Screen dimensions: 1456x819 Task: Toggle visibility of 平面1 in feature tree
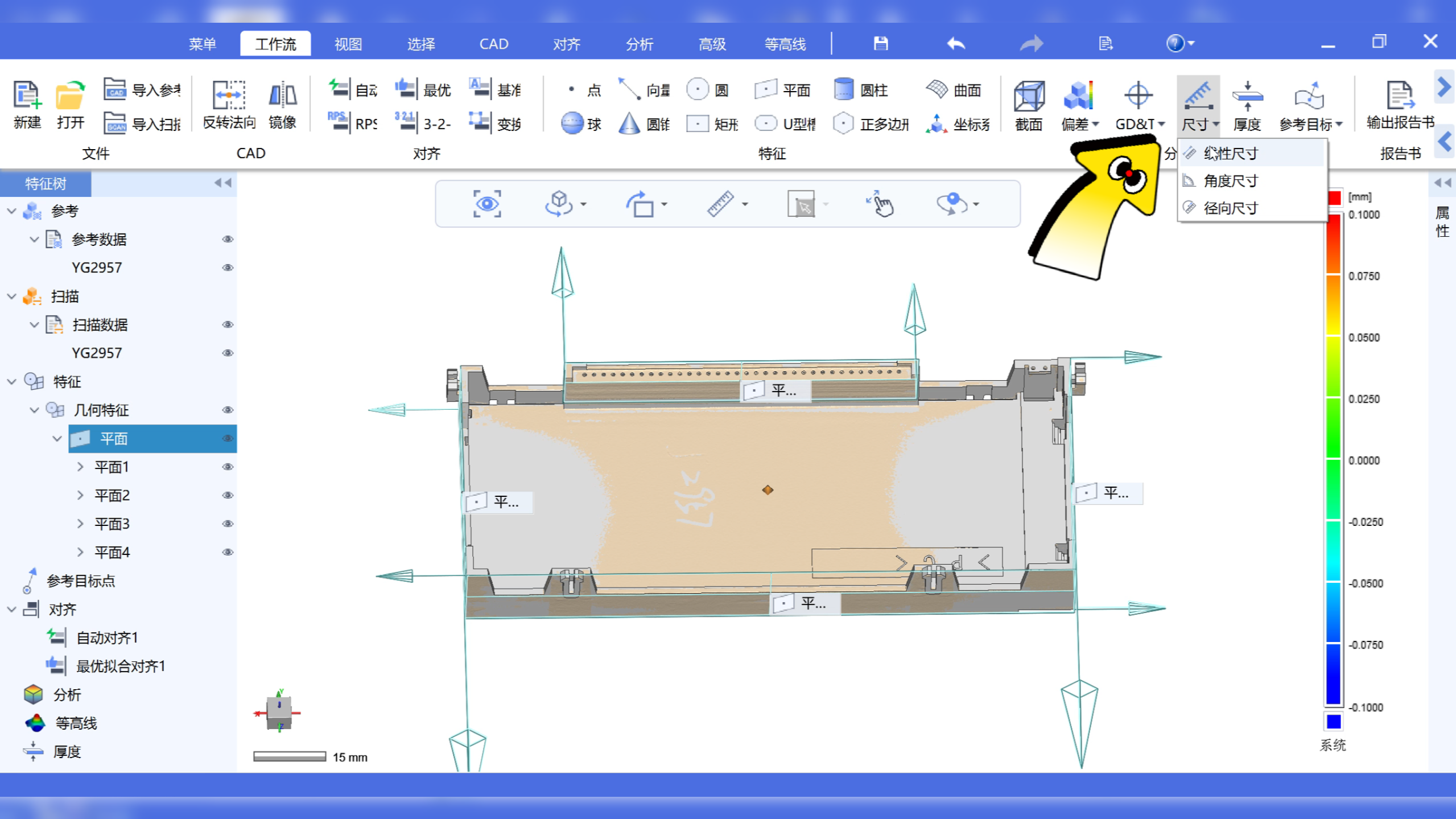[x=227, y=466]
